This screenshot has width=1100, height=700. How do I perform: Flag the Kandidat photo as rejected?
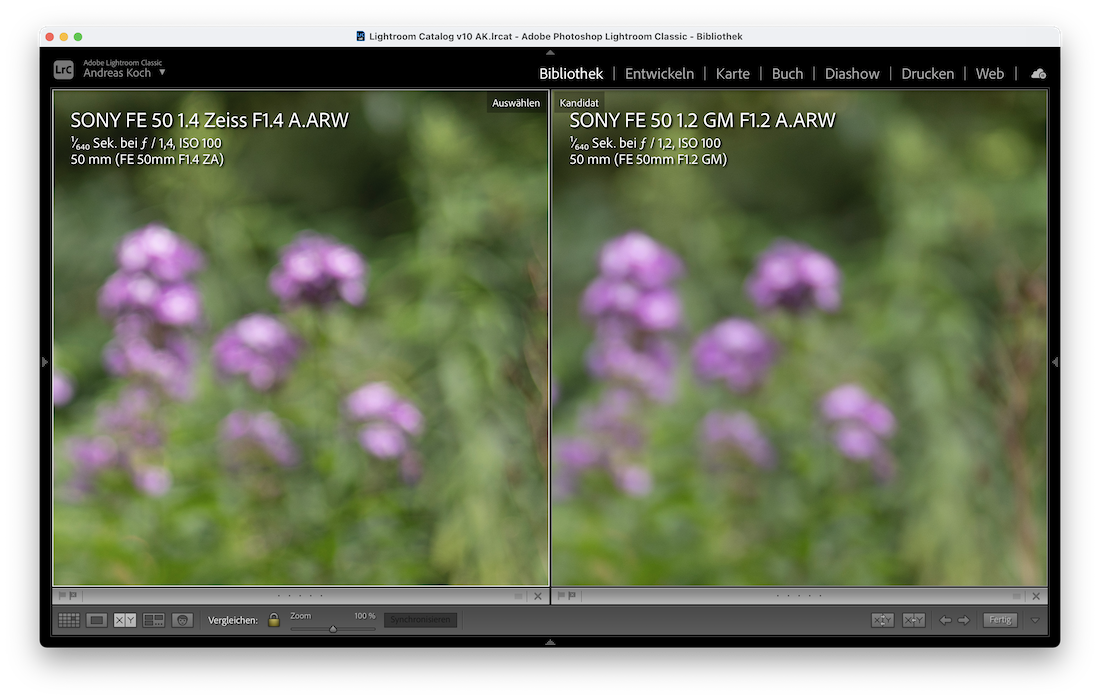572,595
